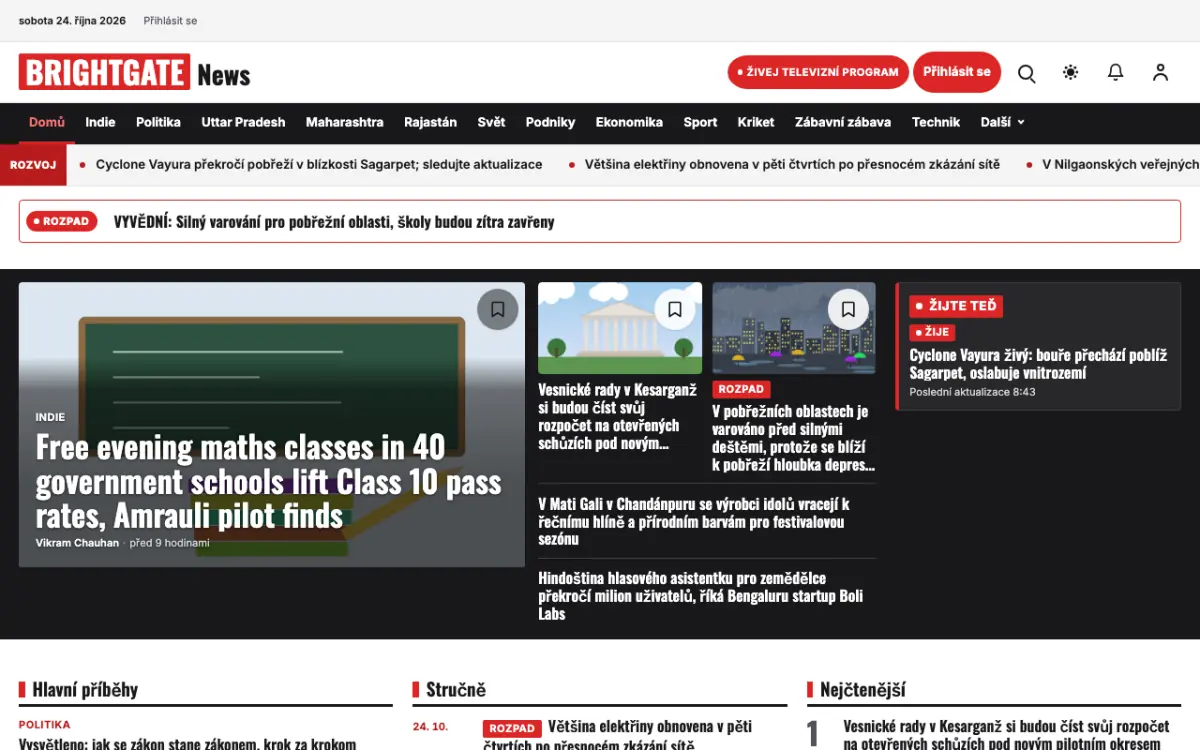Click the ŽIVEJ TELEVIZNÍ PROGRAM button
Screen dimensions: 1200x750
[x=818, y=72]
